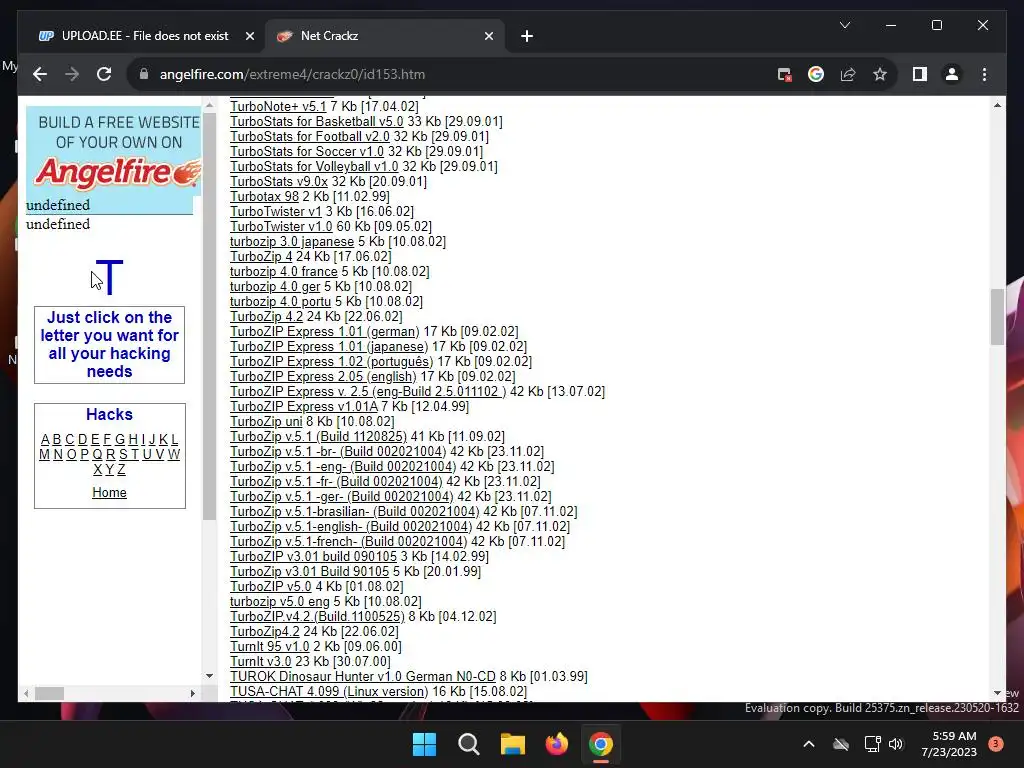Click the main page vertical scrollbar thumb
Screen dimensions: 1024x768
coord(997,317)
